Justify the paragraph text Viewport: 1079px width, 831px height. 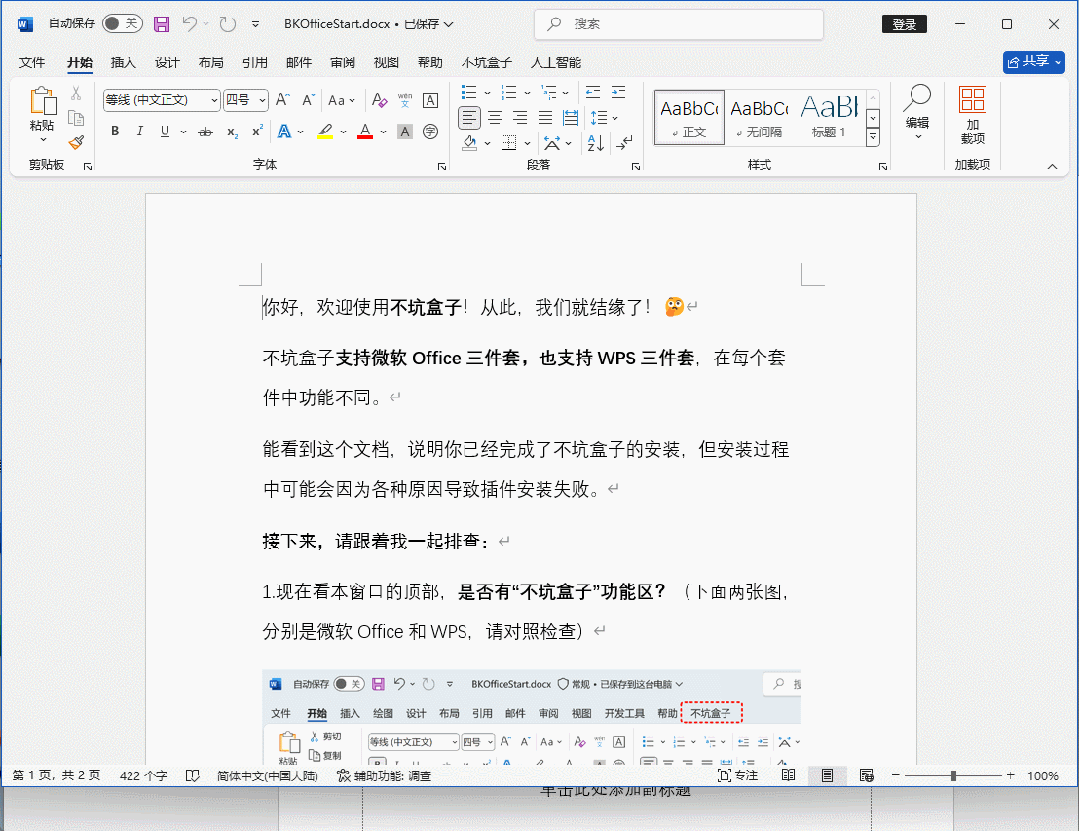click(x=545, y=118)
